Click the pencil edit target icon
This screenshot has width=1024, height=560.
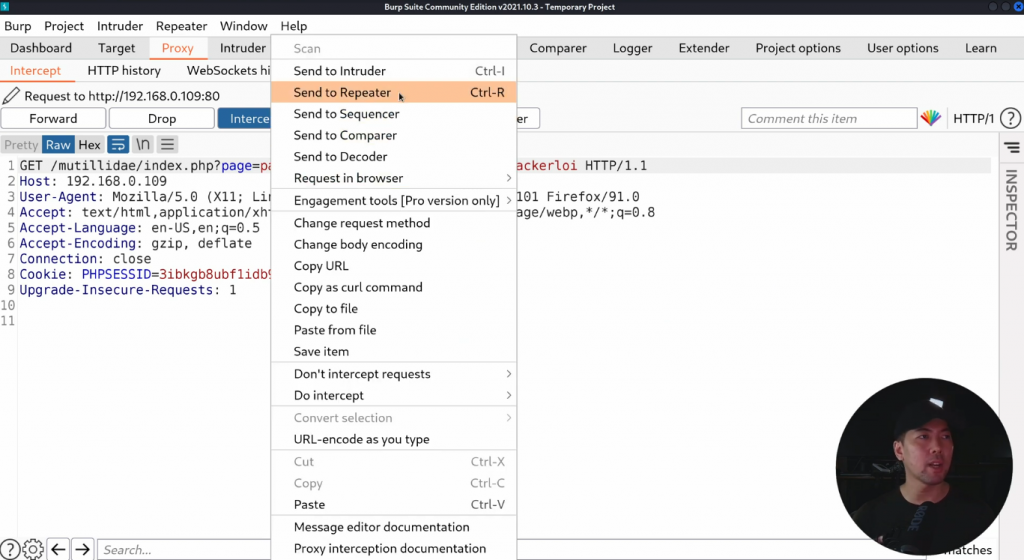point(11,96)
